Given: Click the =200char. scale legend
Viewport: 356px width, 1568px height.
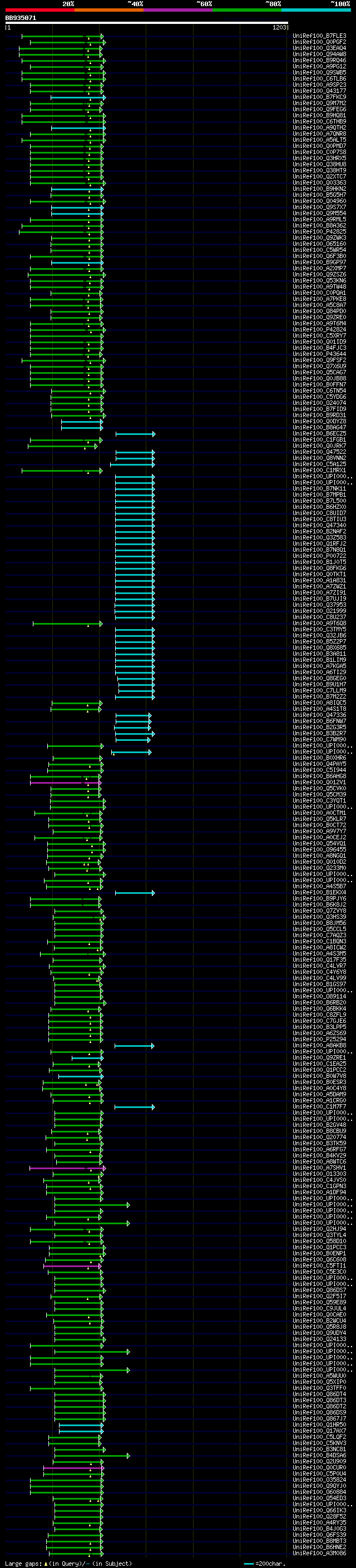Looking at the screenshot, I should click(264, 1563).
